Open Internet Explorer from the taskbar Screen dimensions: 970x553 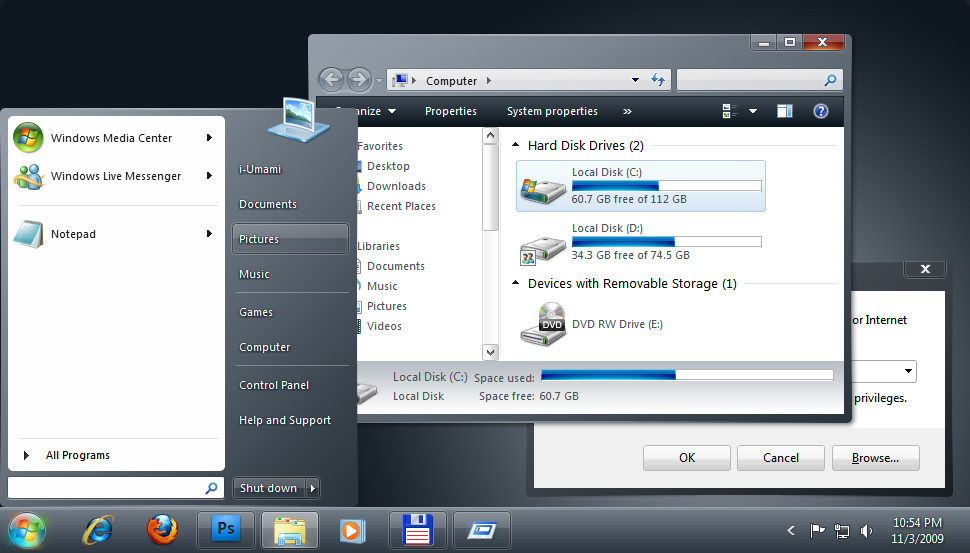point(98,529)
